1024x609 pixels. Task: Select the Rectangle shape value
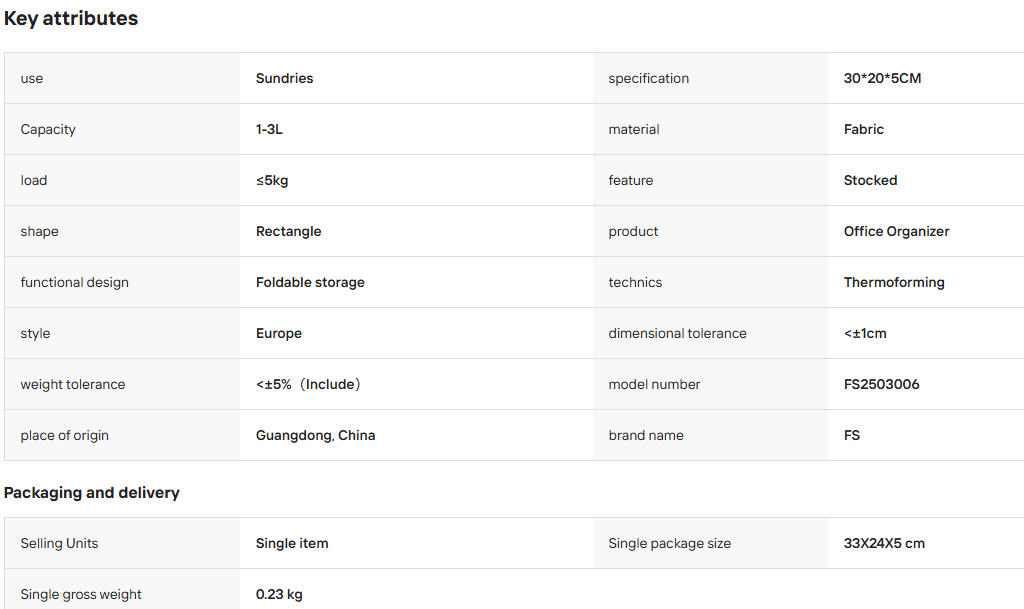pos(288,232)
